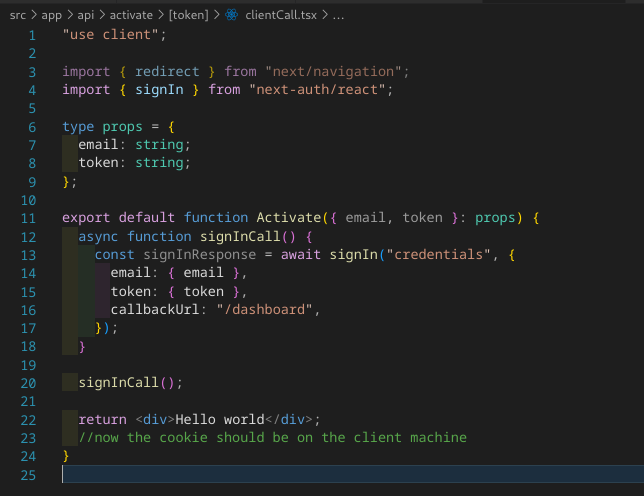Place cursor on empty line 25

coord(353,475)
